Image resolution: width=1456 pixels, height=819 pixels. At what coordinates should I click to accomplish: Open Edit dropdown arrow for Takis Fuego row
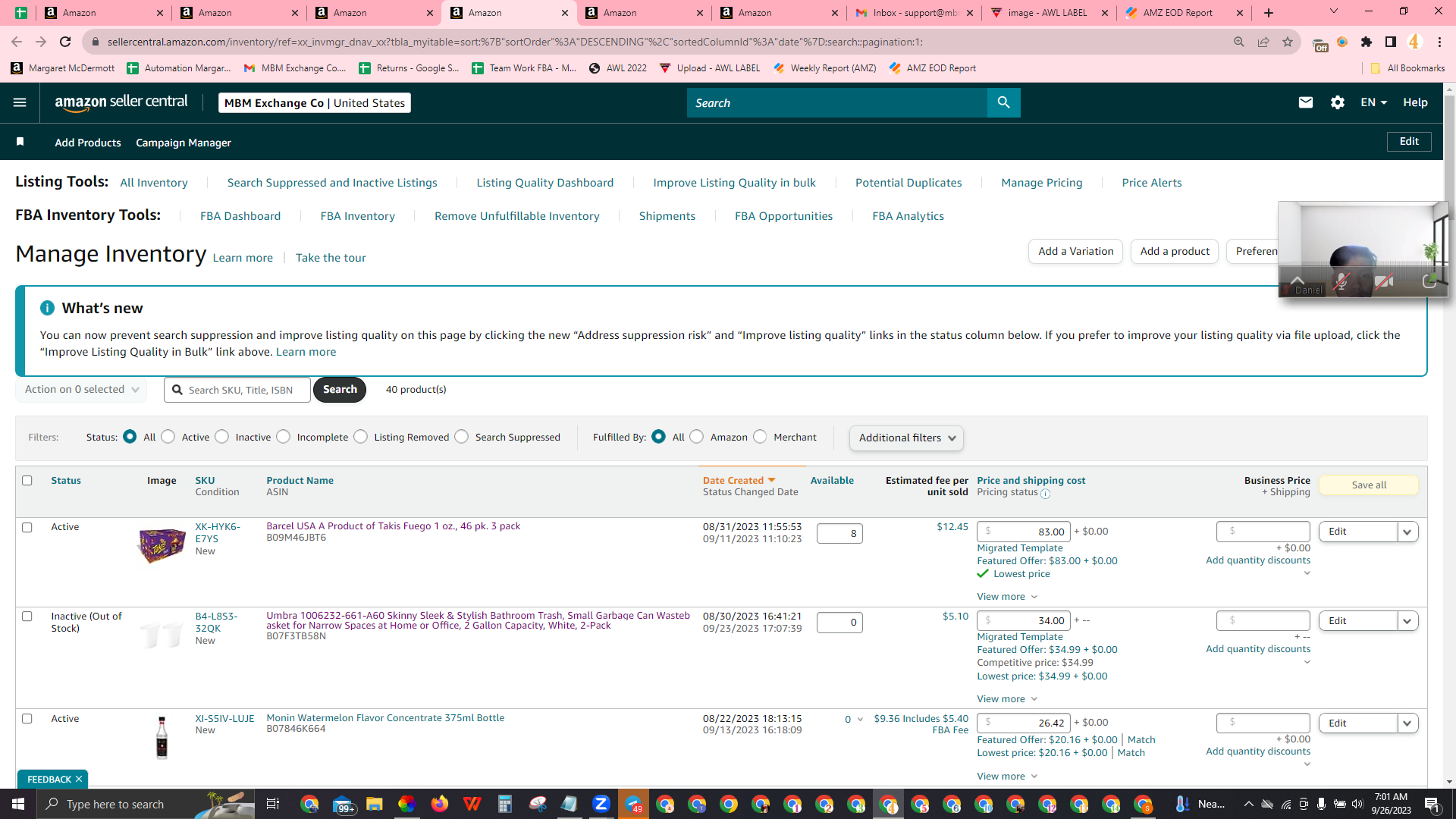click(1407, 532)
